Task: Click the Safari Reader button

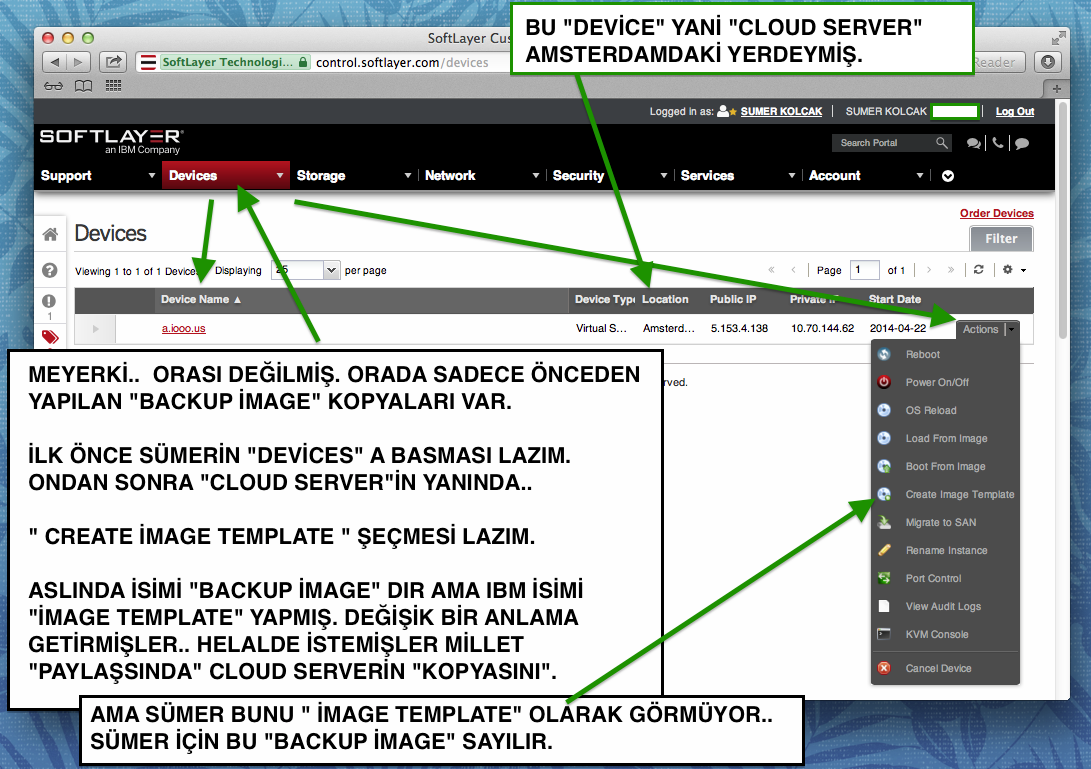Action: click(995, 62)
